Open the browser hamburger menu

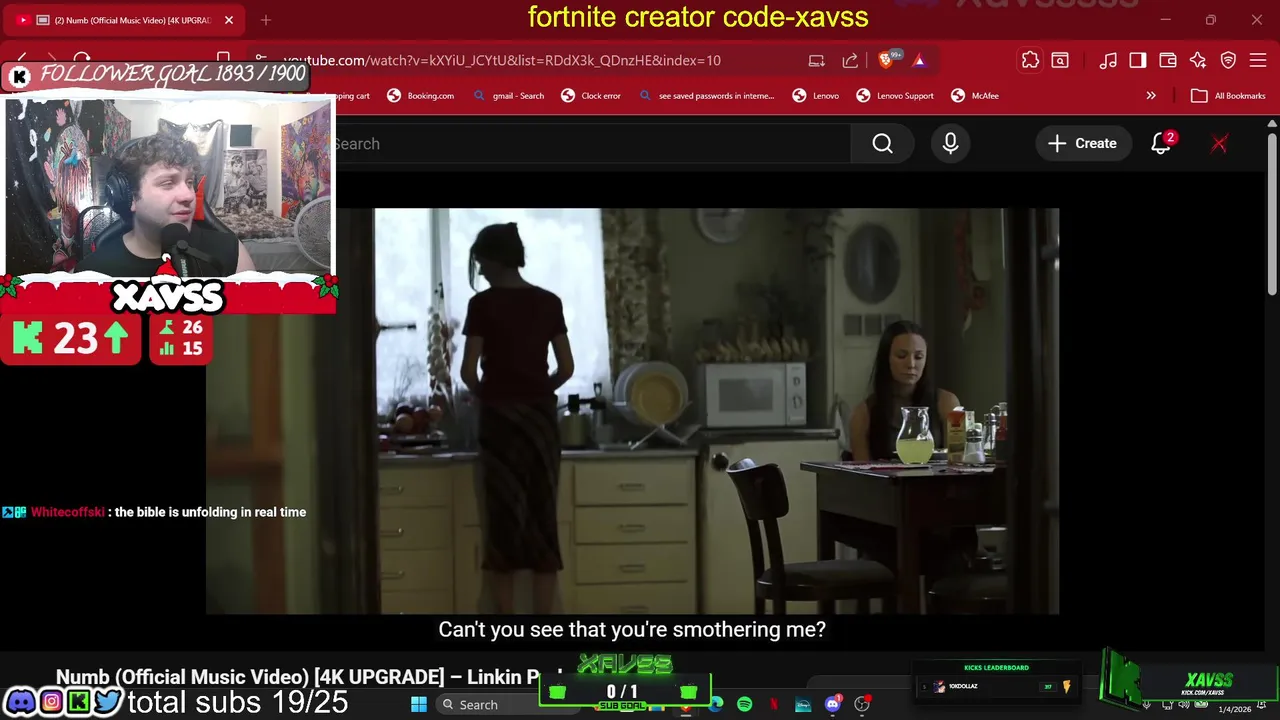click(x=1259, y=61)
